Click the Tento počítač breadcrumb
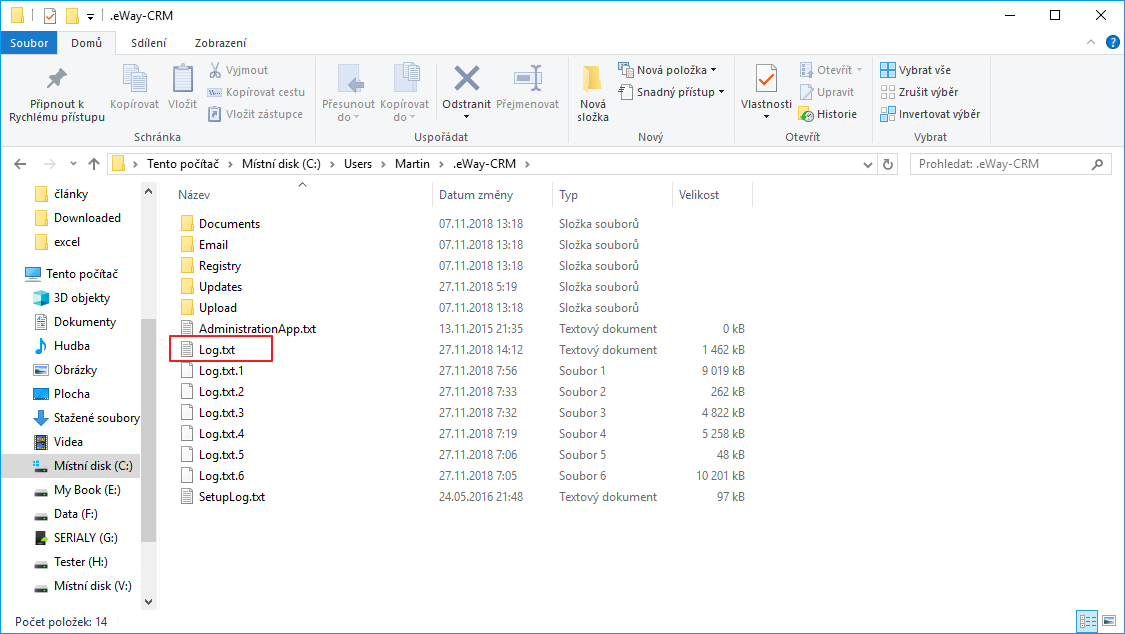1125x634 pixels. (183, 164)
